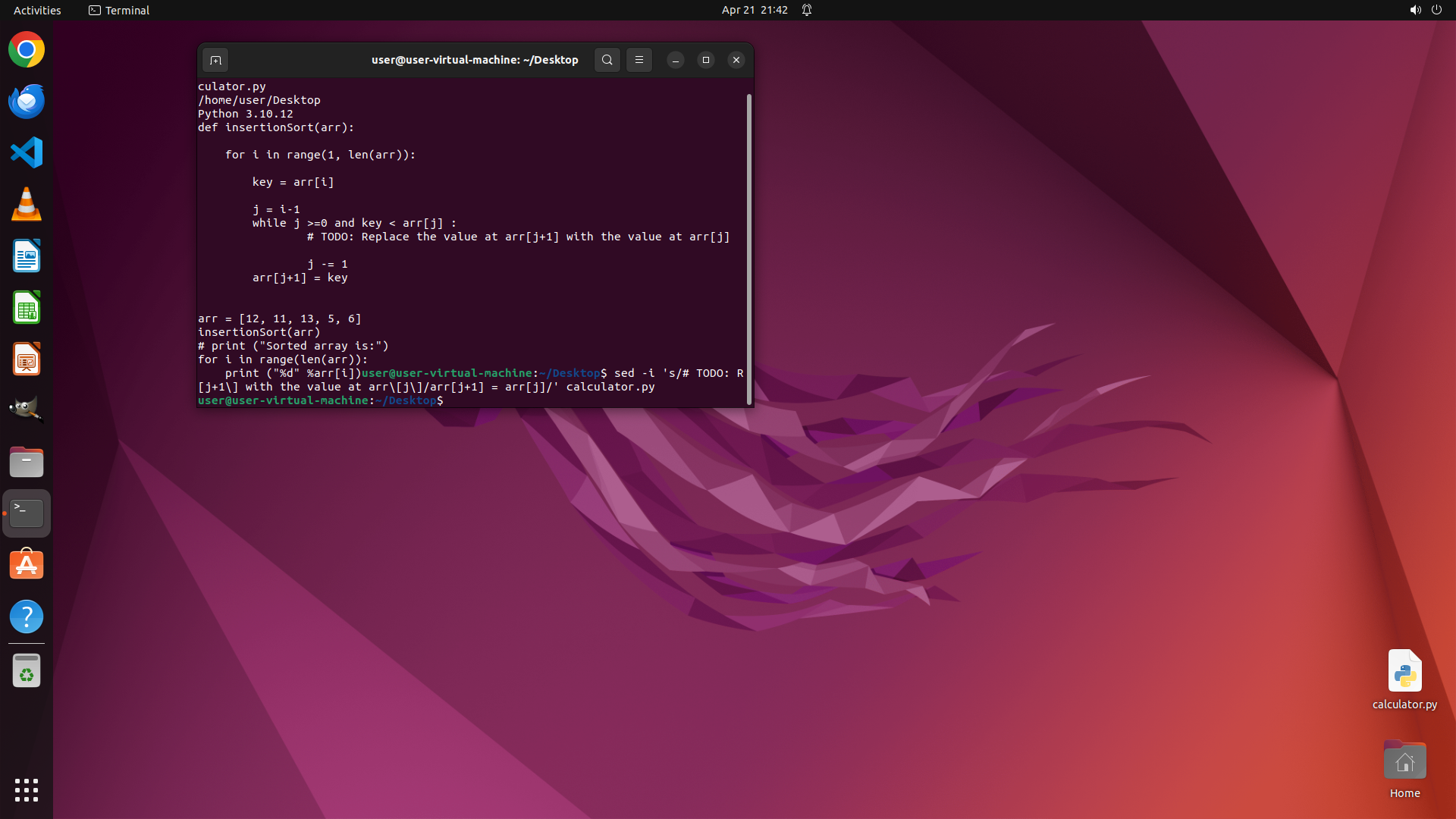Launch Visual Studio Code from dock
This screenshot has height=819, width=1456.
coord(27,152)
